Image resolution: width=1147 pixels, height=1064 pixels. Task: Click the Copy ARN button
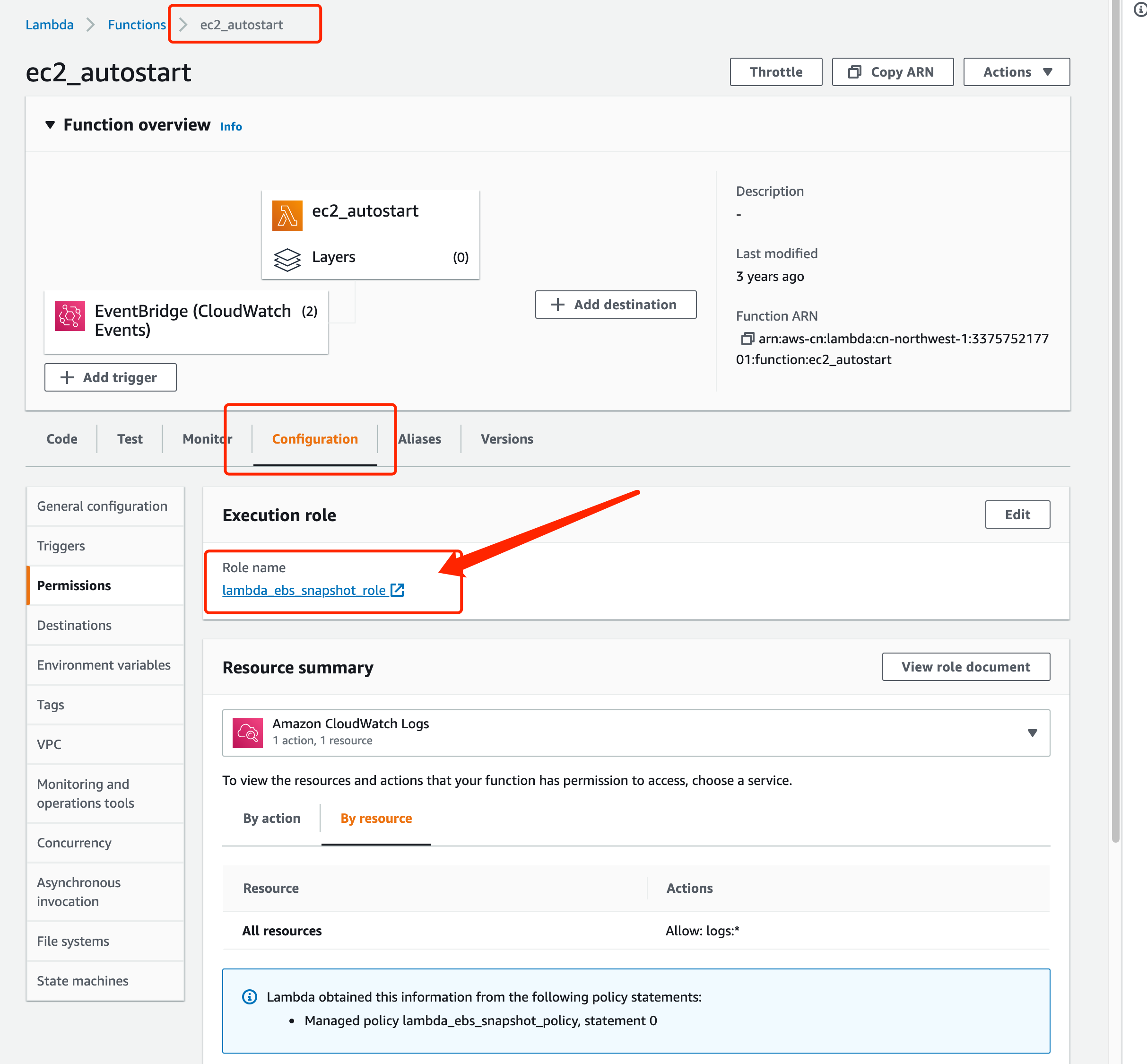click(892, 72)
